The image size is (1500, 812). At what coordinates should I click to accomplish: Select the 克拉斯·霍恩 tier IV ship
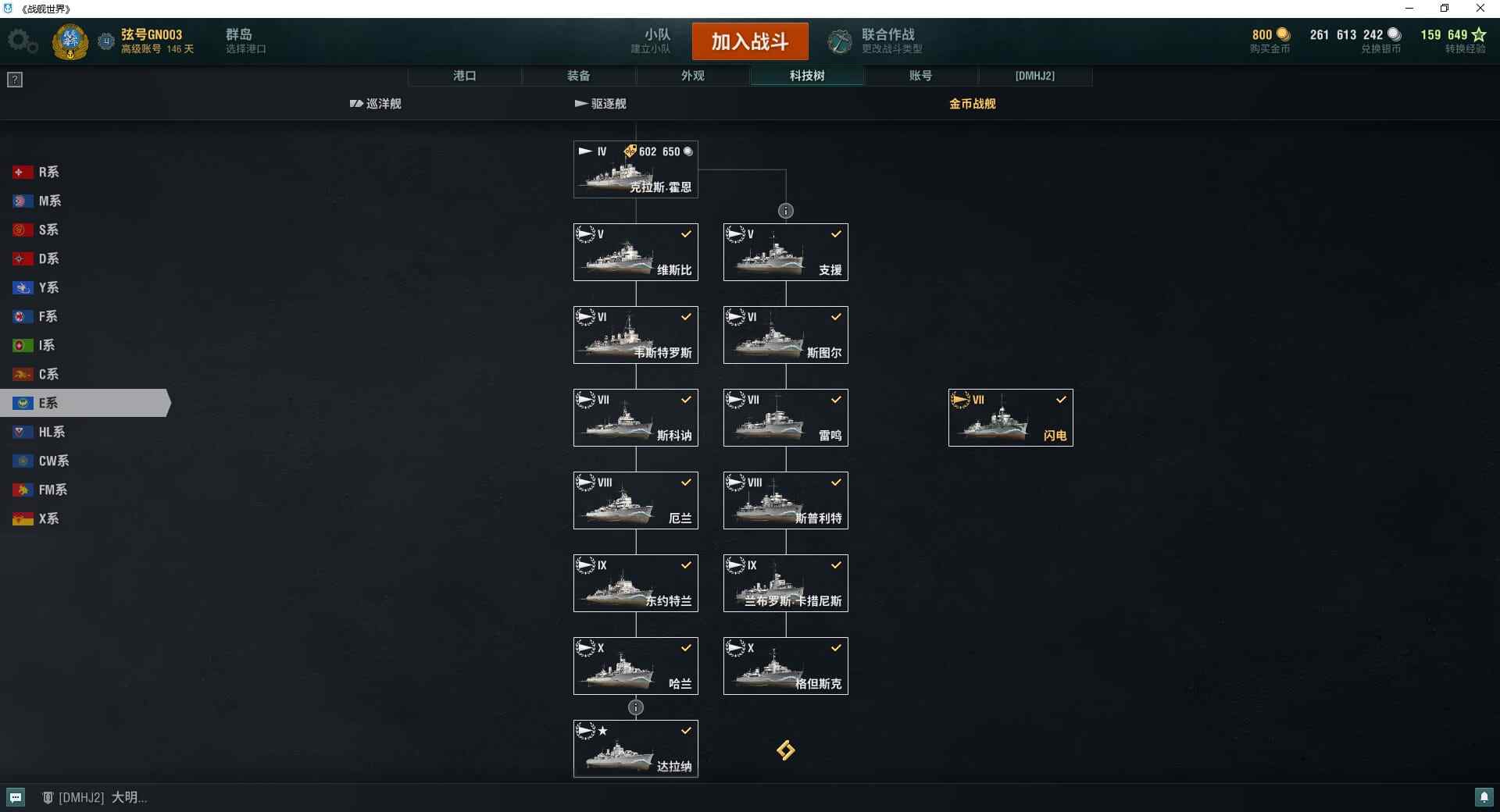pyautogui.click(x=636, y=169)
